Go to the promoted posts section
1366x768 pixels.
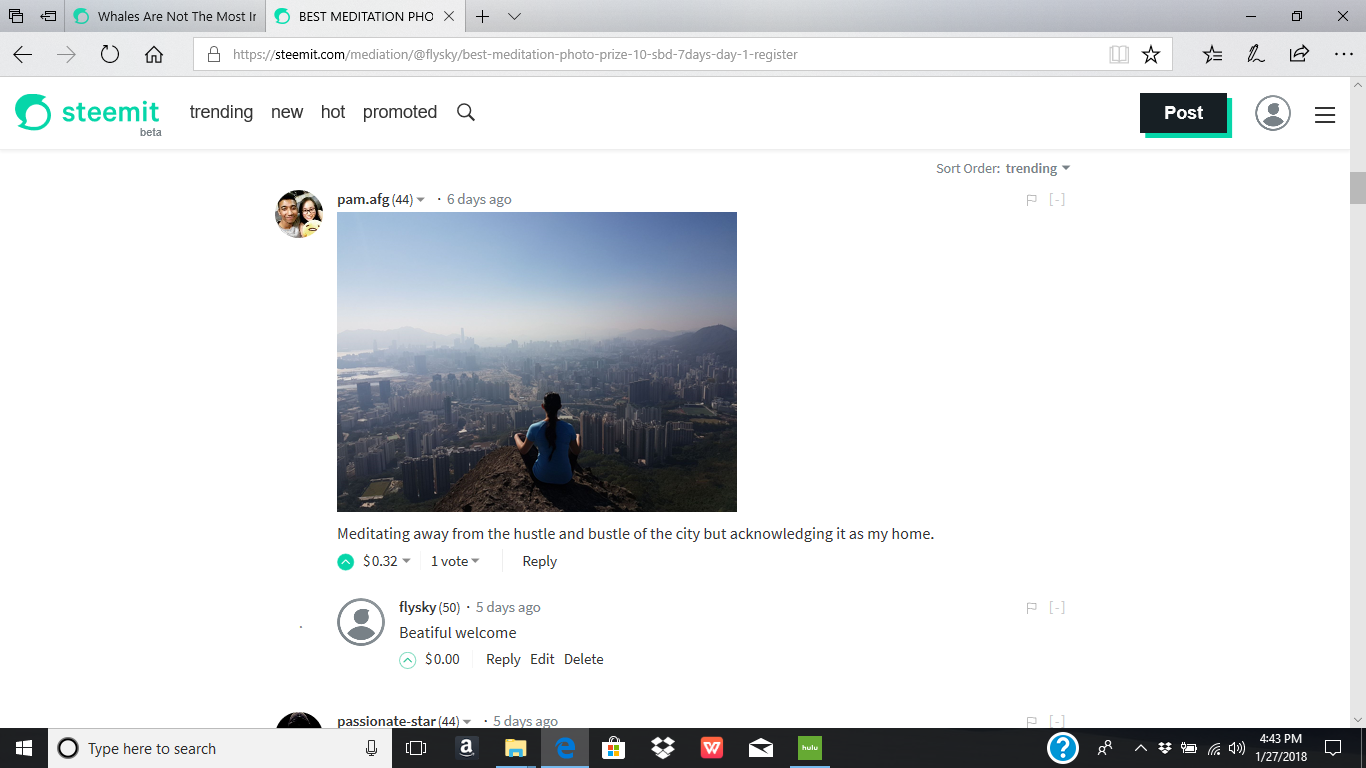400,112
